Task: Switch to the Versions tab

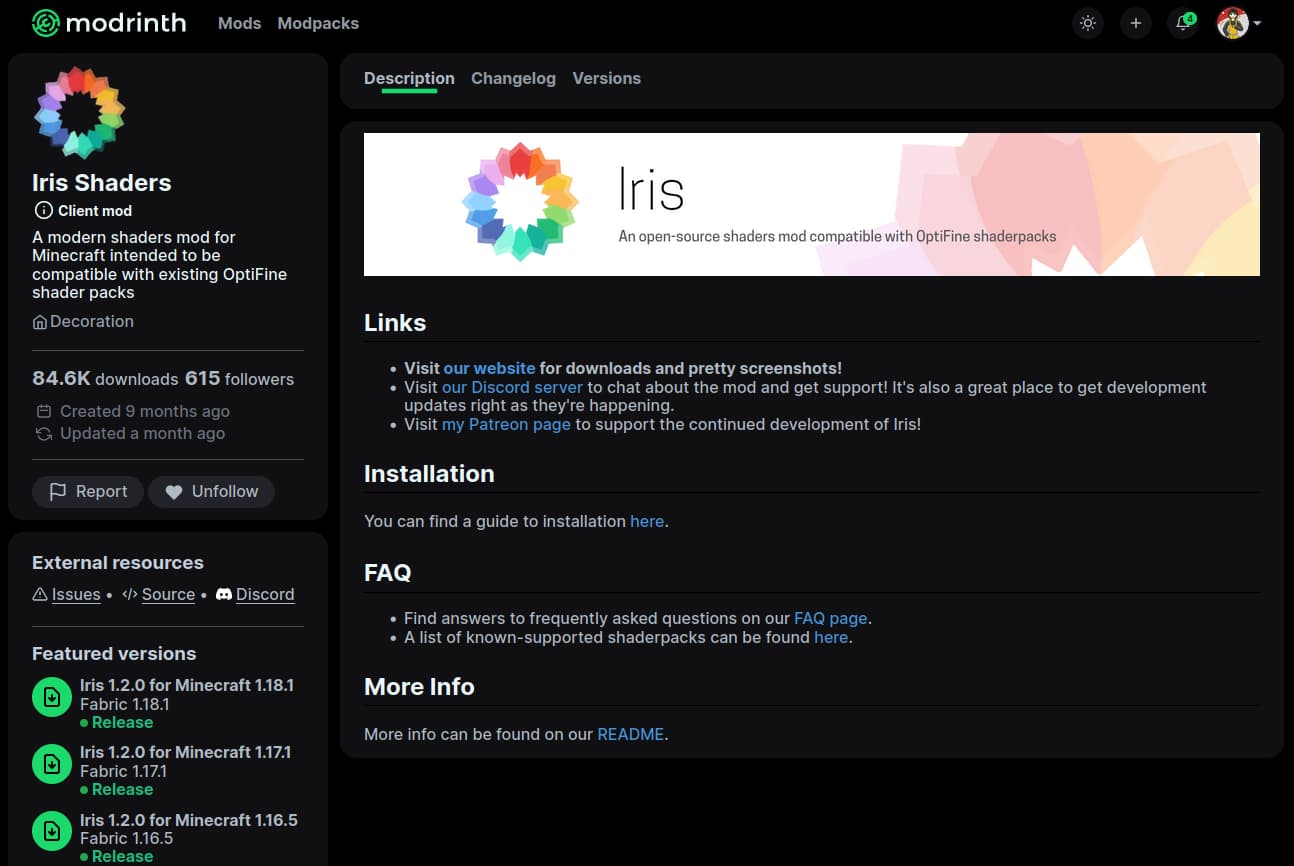Action: click(x=606, y=78)
